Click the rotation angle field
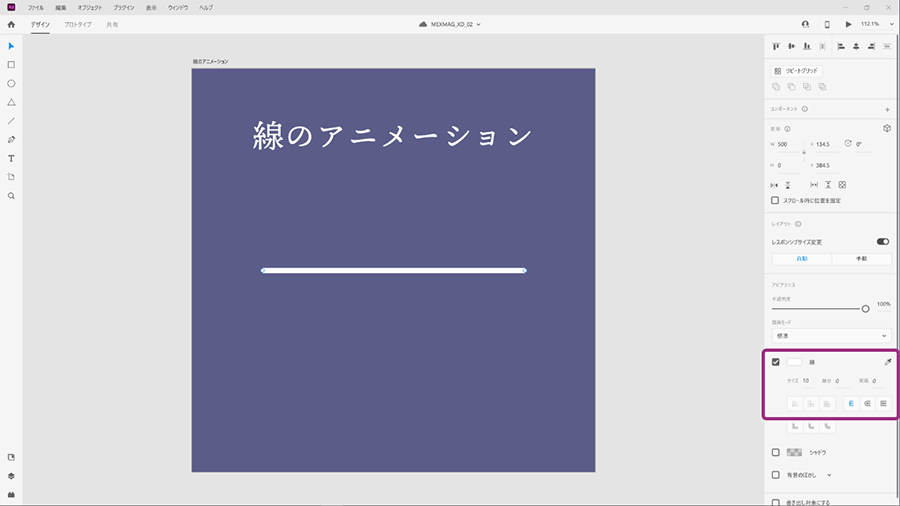 tap(864, 145)
